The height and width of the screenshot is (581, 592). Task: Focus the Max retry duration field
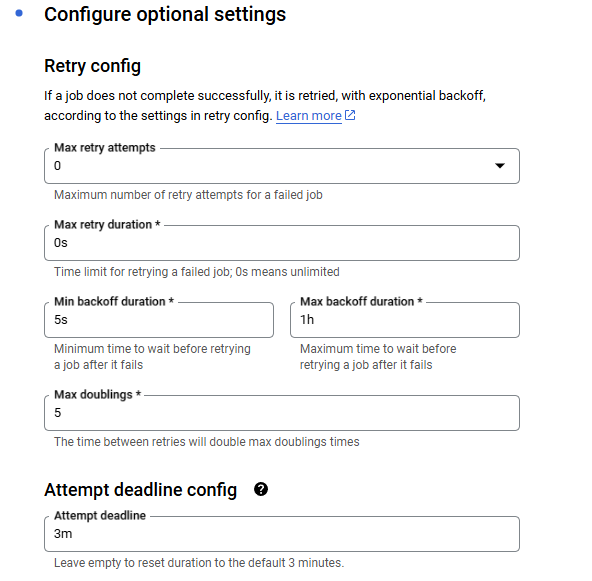282,243
